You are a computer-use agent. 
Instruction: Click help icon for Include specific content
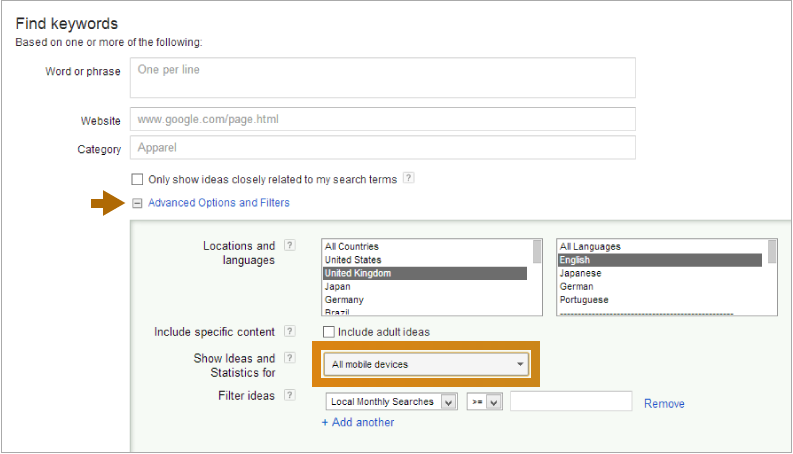tap(289, 331)
